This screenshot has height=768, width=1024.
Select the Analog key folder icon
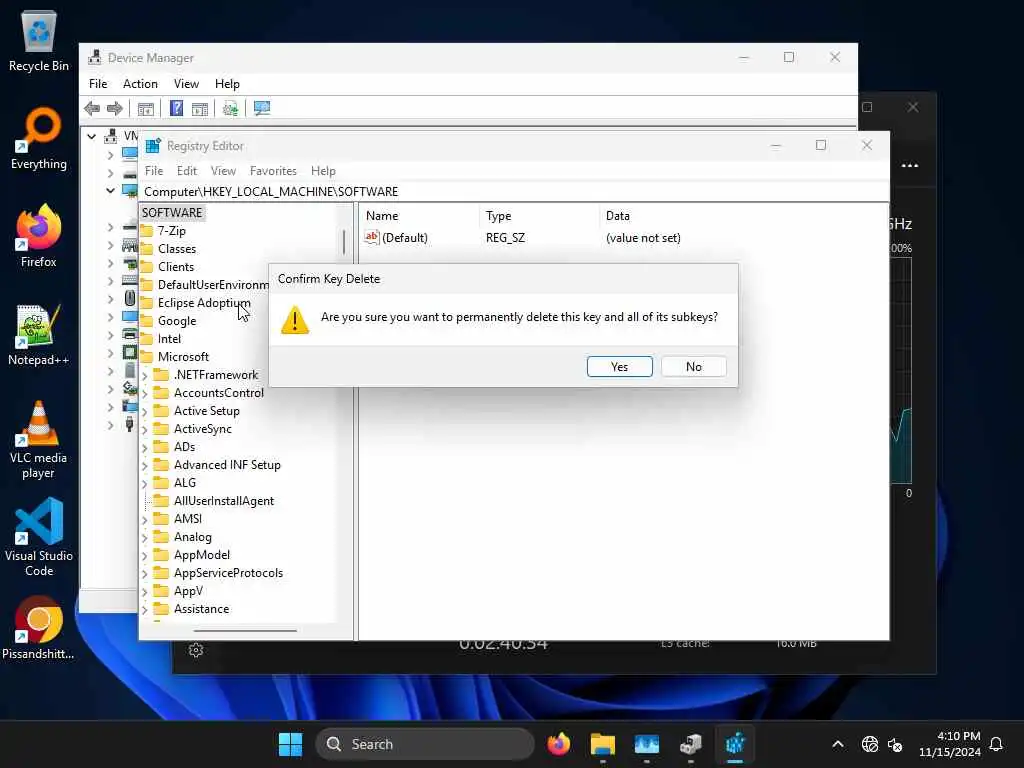161,537
